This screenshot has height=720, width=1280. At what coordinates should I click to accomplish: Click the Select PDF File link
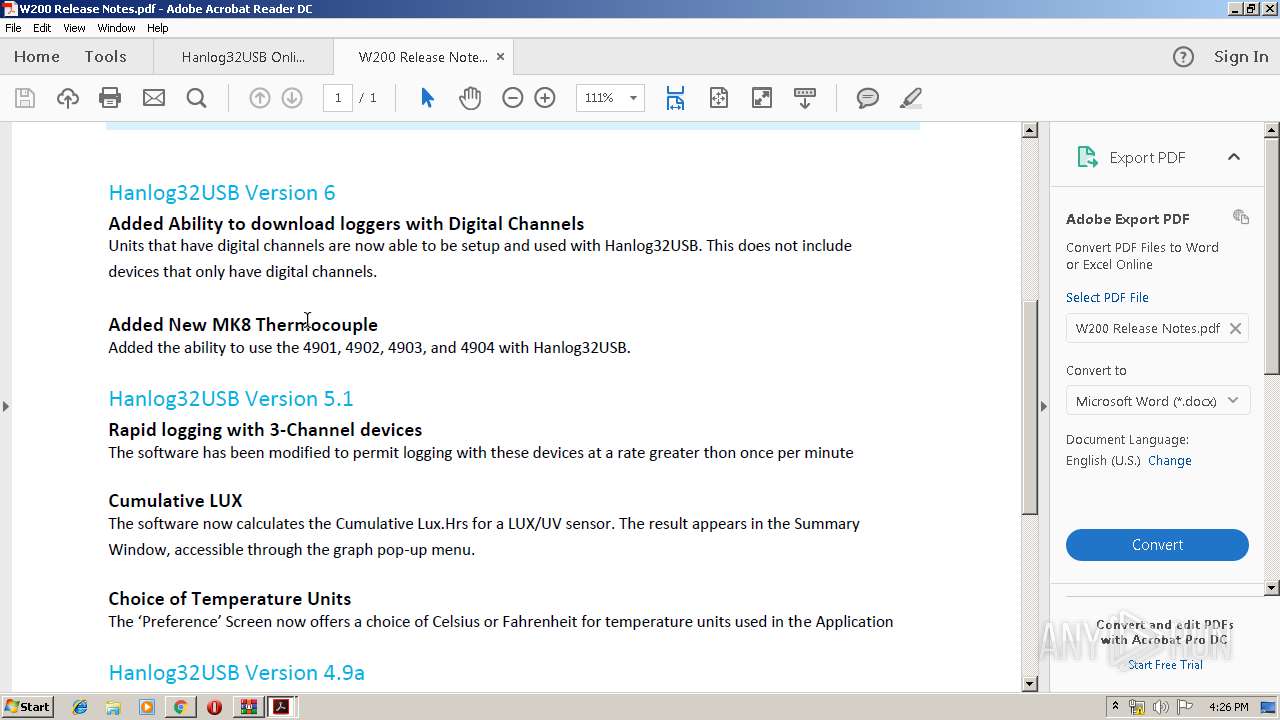[x=1107, y=297]
